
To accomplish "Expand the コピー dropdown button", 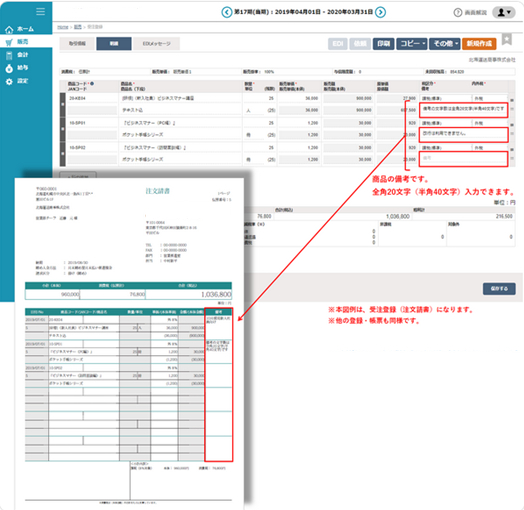I will click(412, 44).
